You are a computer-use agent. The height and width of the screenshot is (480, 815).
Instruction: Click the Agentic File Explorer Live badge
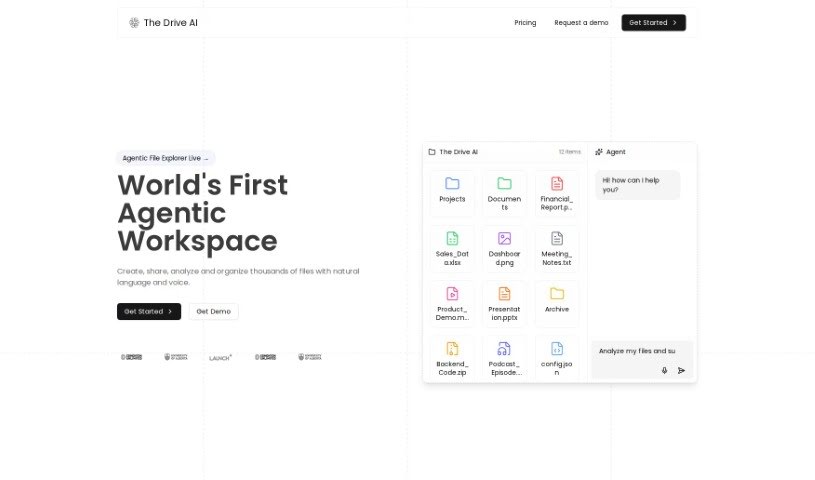pyautogui.click(x=166, y=158)
